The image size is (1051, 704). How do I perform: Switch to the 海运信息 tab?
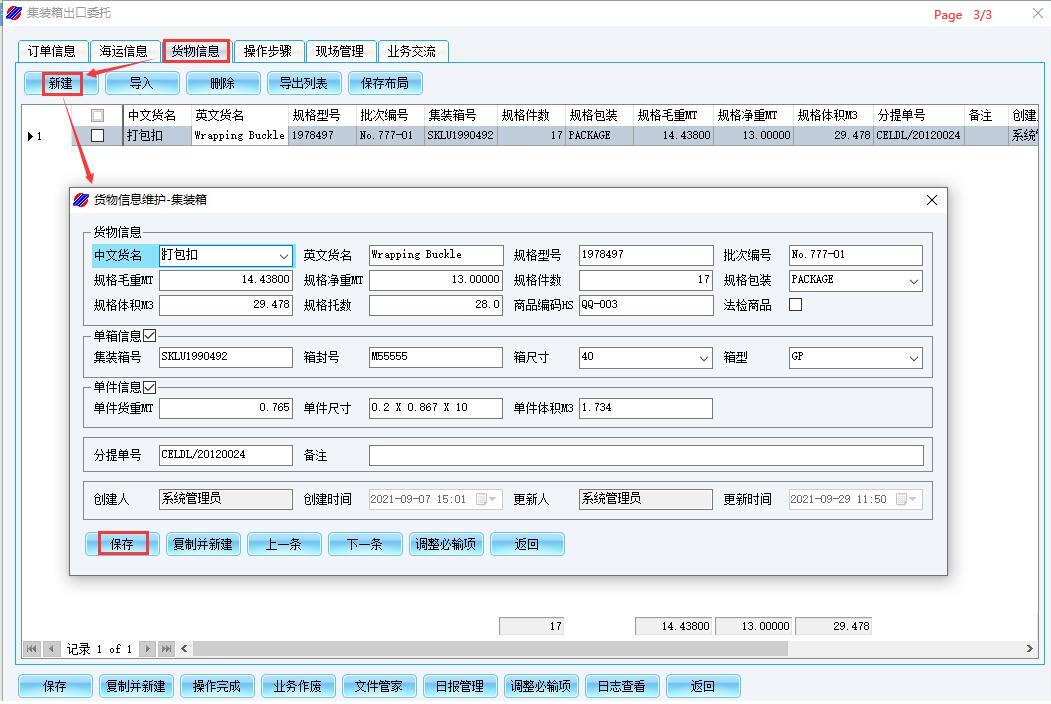pos(124,51)
